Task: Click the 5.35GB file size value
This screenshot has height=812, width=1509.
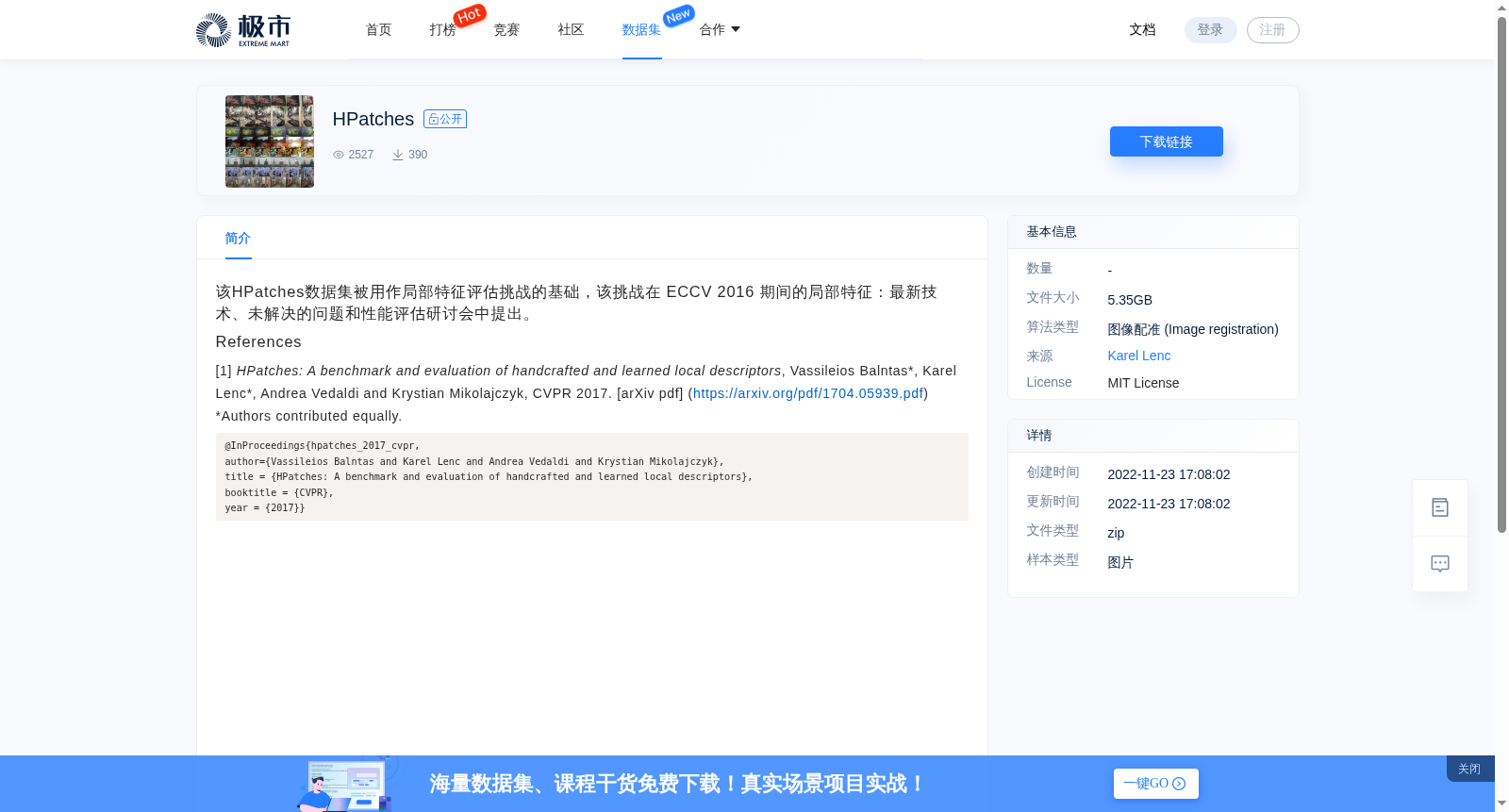Action: tap(1130, 300)
